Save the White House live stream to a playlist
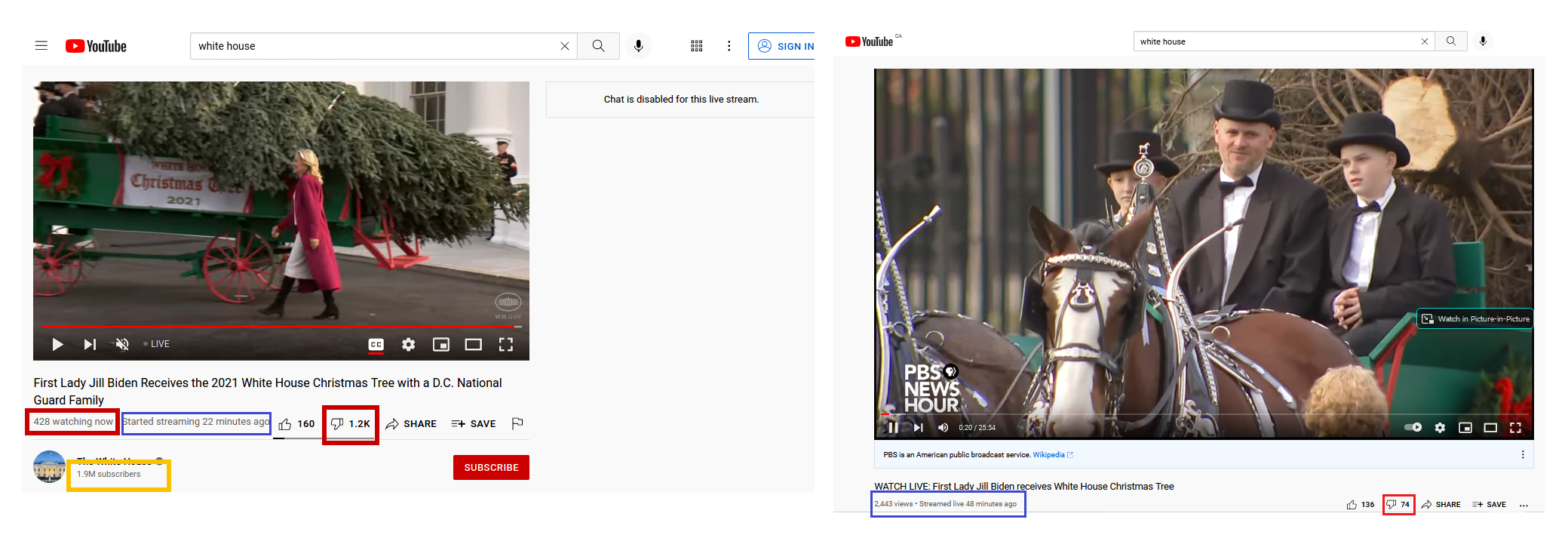The width and height of the screenshot is (1568, 538). 474,424
